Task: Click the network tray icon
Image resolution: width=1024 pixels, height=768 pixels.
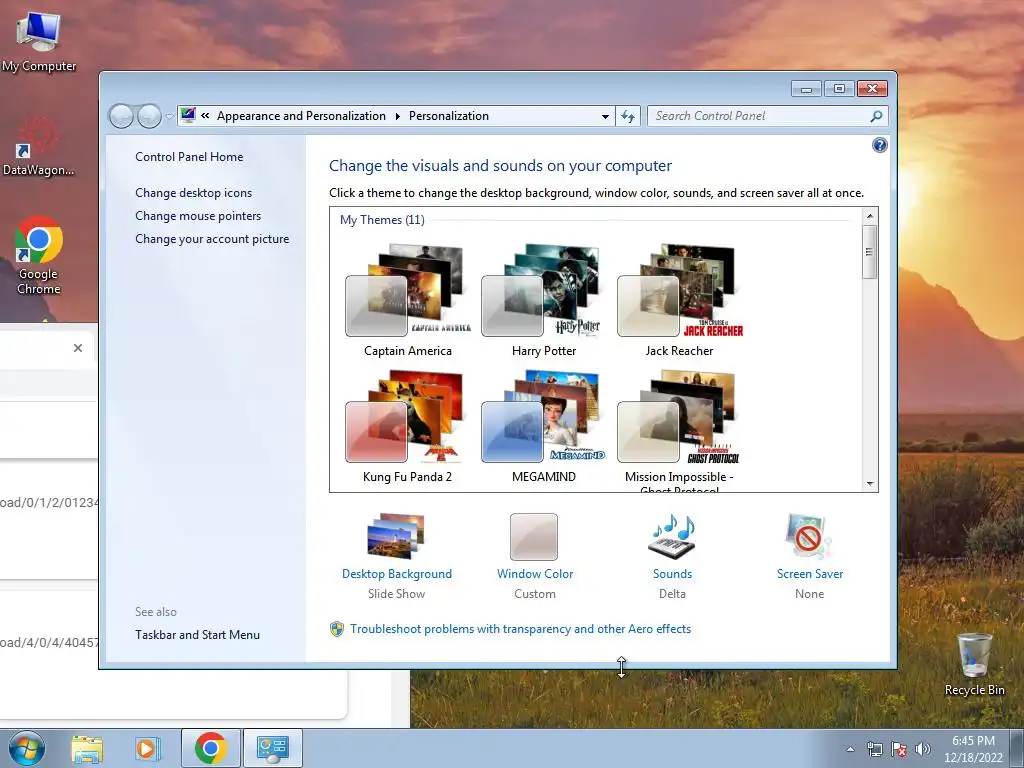Action: click(874, 749)
